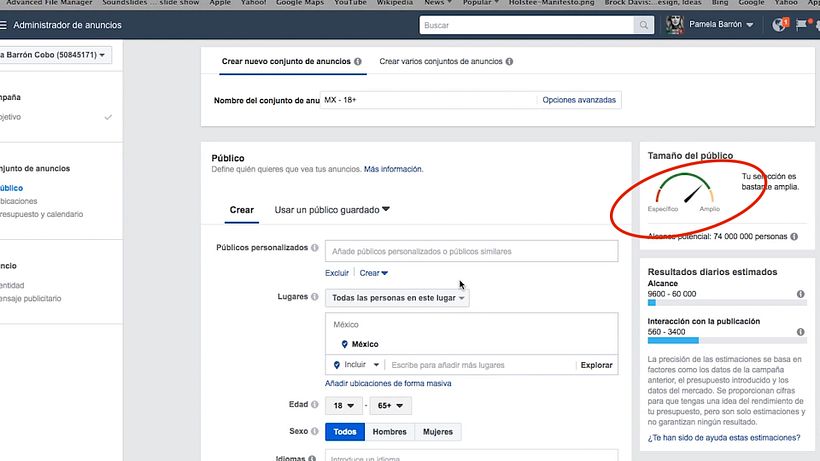
Task: Open Objetivo item in sidebar
Action: coord(10,117)
